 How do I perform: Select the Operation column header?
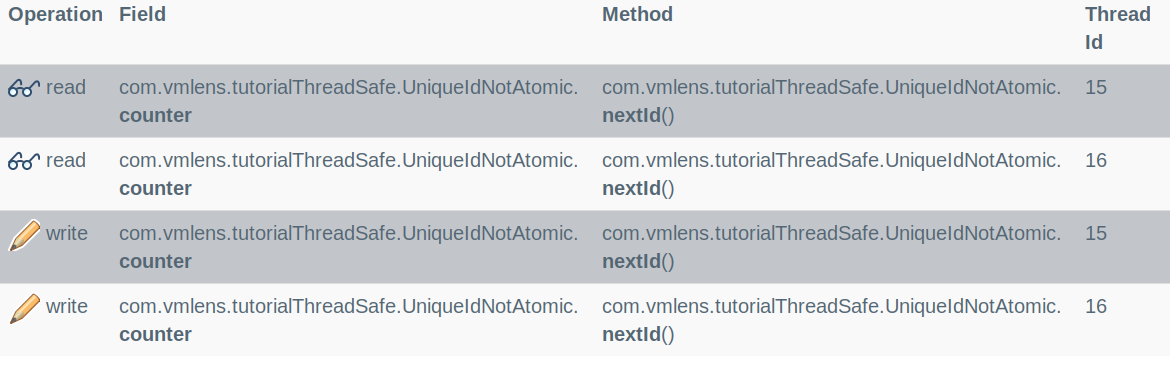56,14
